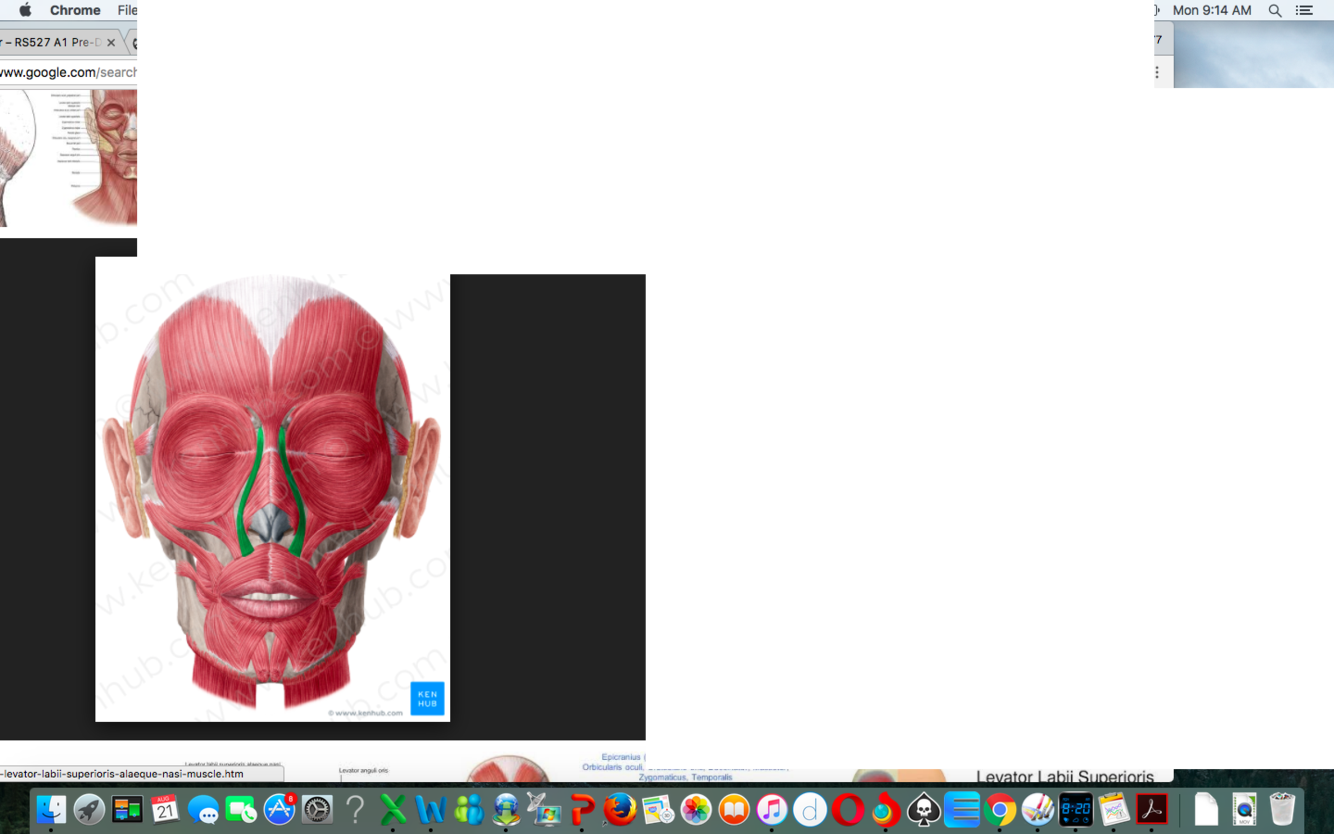Open the MOV file in the dock
Image resolution: width=1334 pixels, height=834 pixels.
click(x=1244, y=809)
